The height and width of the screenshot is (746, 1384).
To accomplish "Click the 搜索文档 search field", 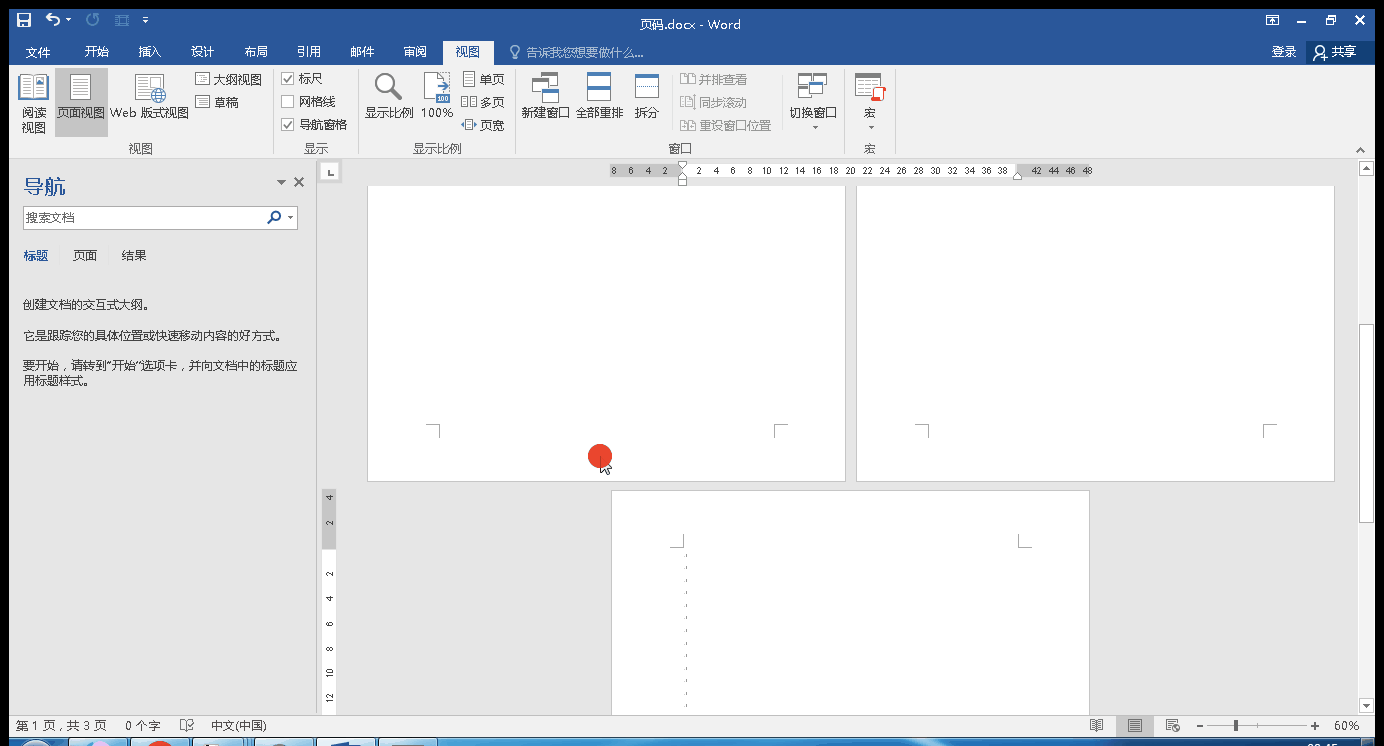I will coord(143,217).
